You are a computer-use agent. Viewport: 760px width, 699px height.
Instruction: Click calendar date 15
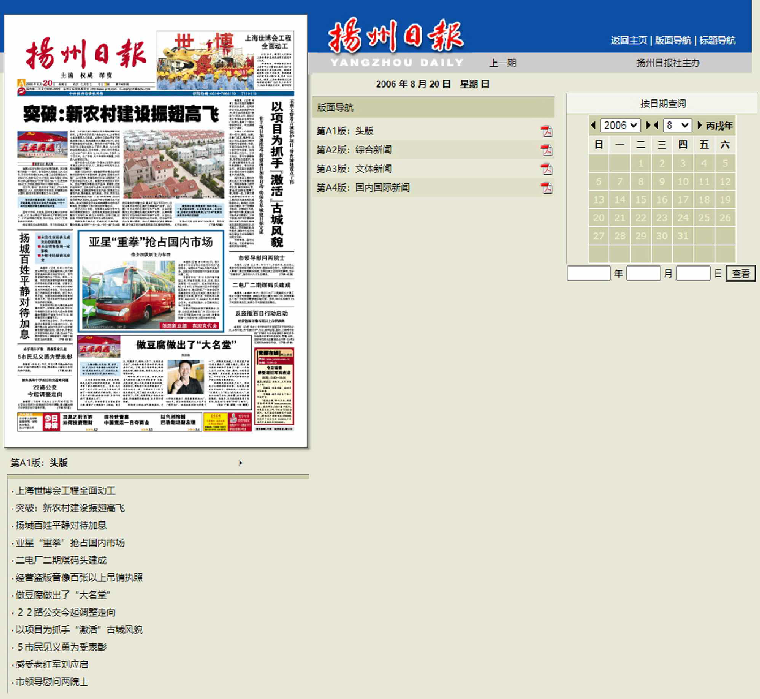point(641,200)
